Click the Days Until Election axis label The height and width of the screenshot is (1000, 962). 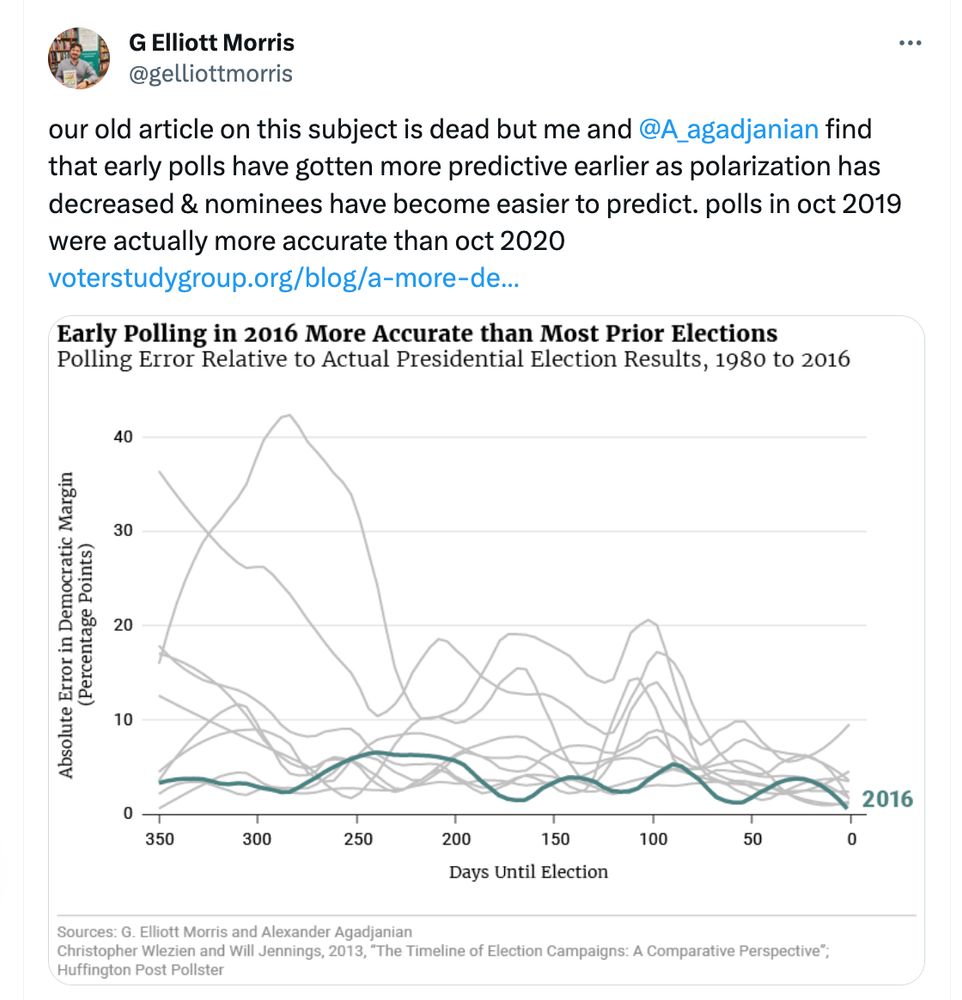point(528,872)
